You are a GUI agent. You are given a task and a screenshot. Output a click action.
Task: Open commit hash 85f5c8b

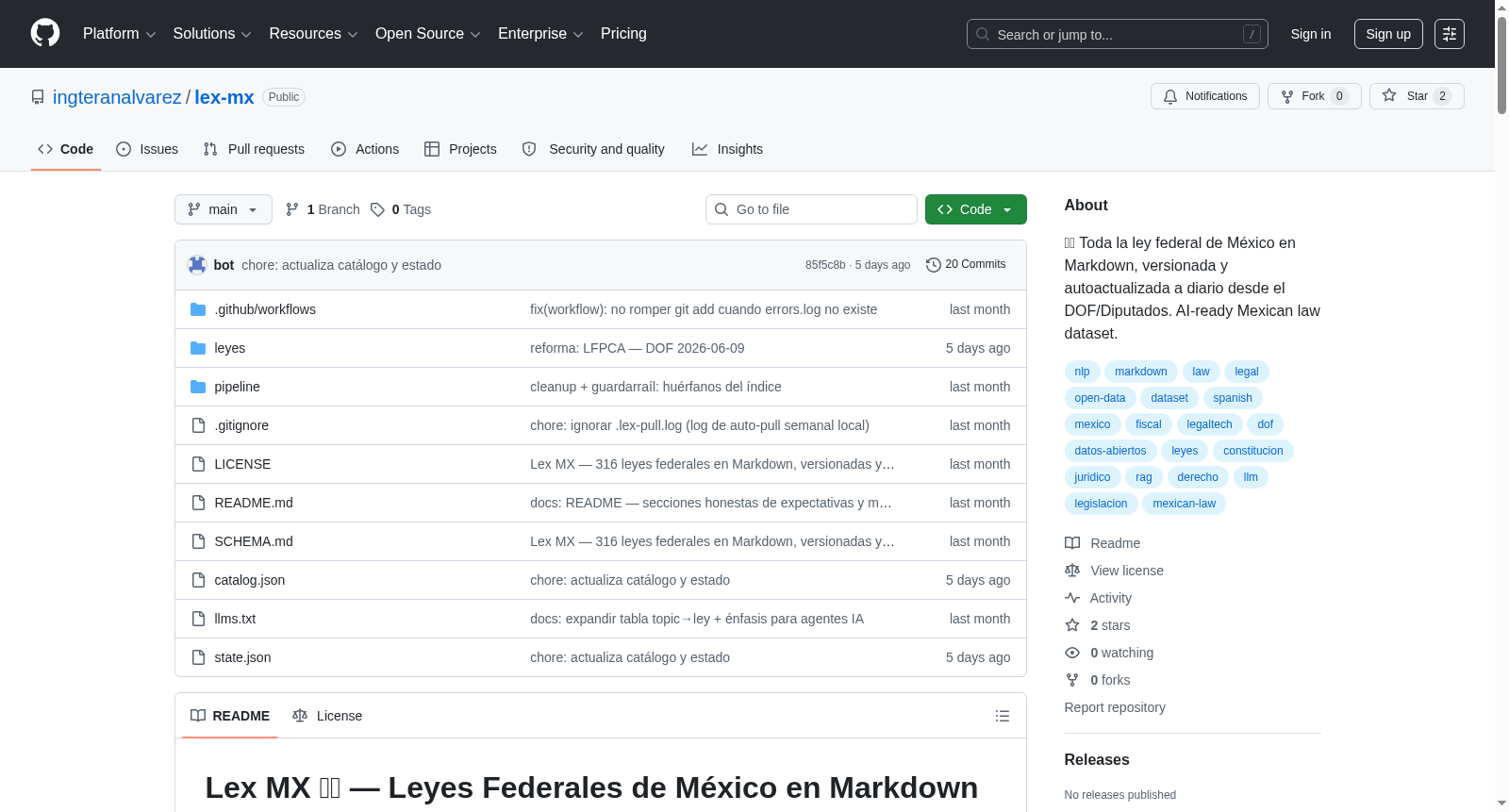(825, 265)
